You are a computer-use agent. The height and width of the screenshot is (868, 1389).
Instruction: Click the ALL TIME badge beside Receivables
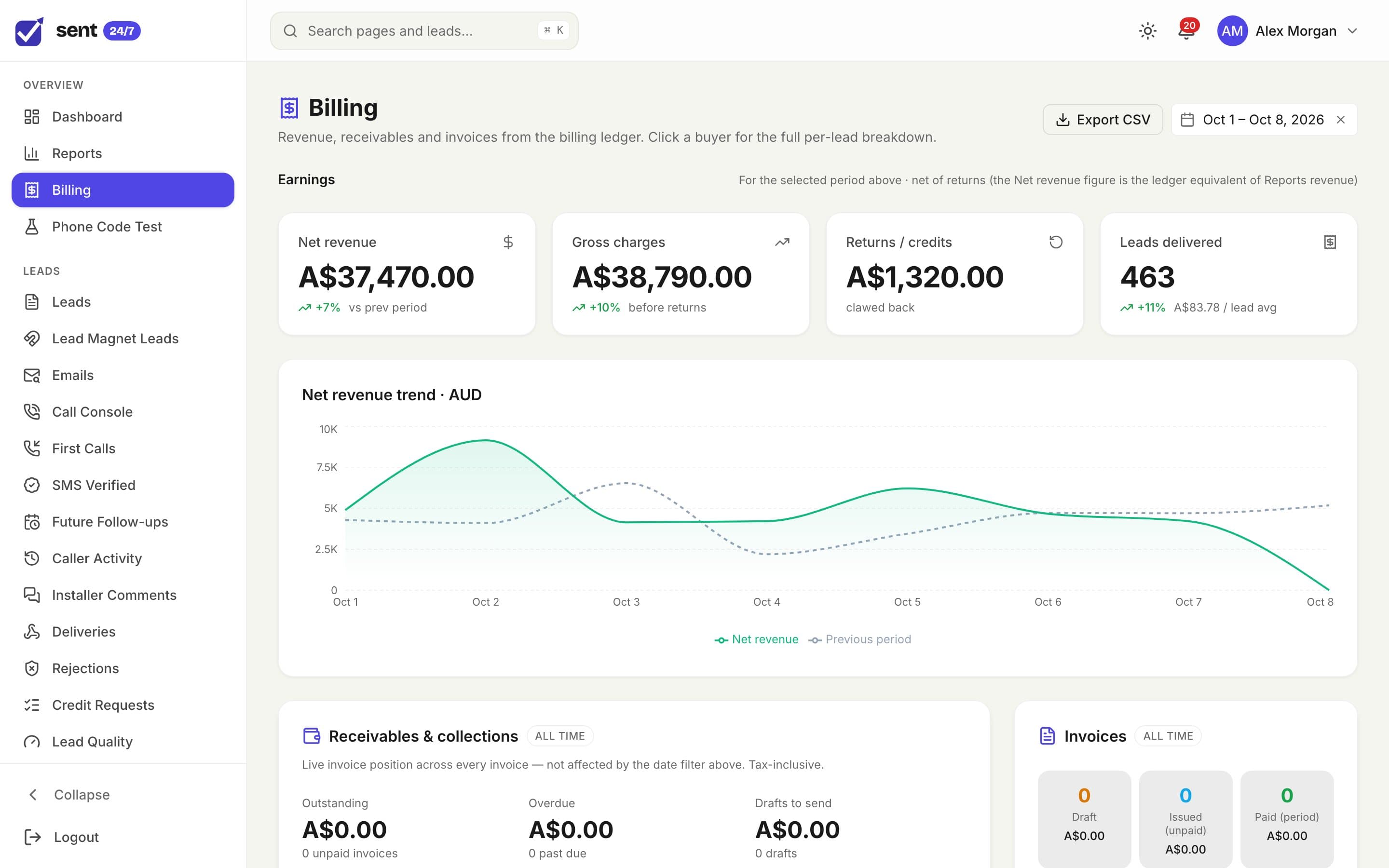pos(559,736)
